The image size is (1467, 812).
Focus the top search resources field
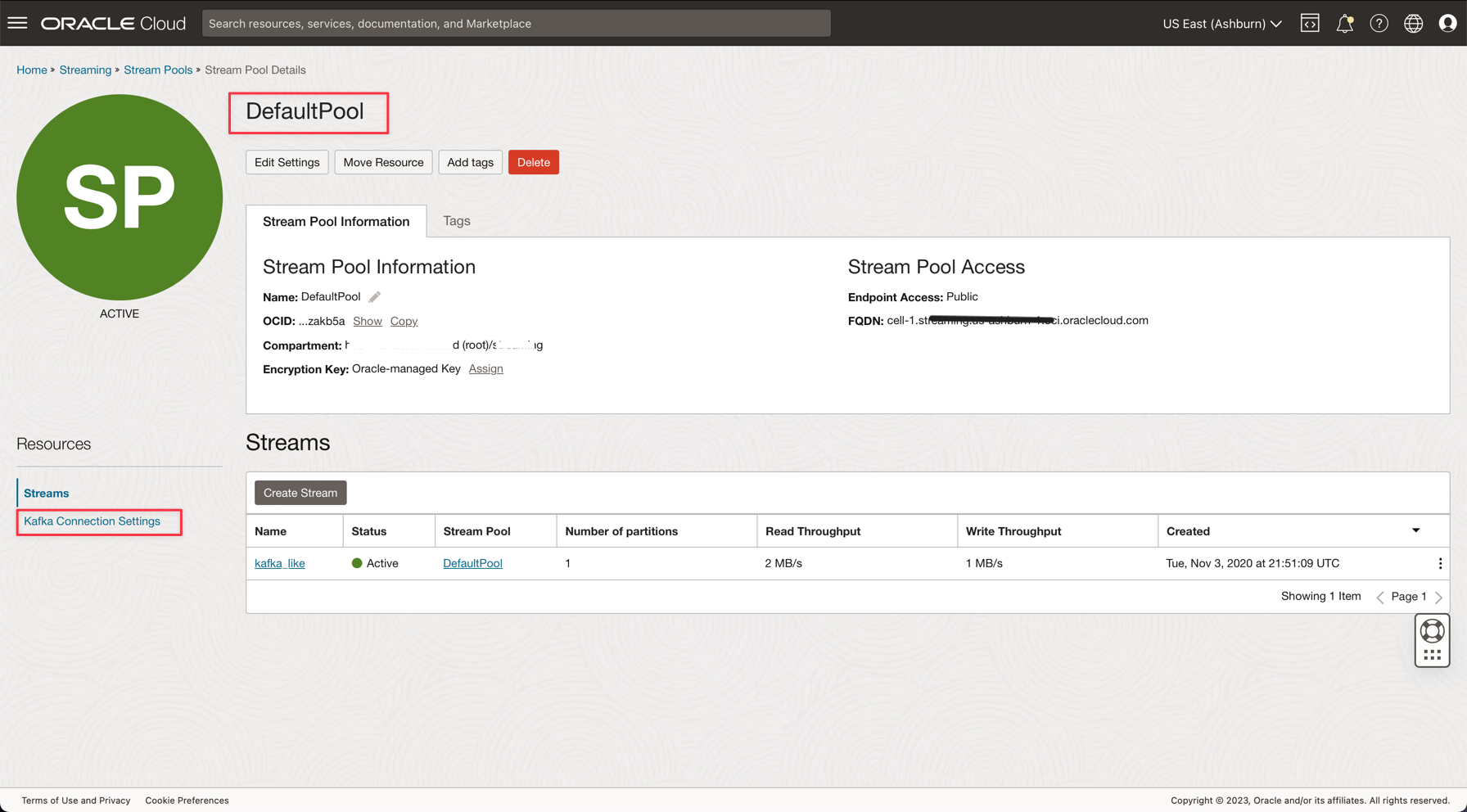[x=517, y=23]
